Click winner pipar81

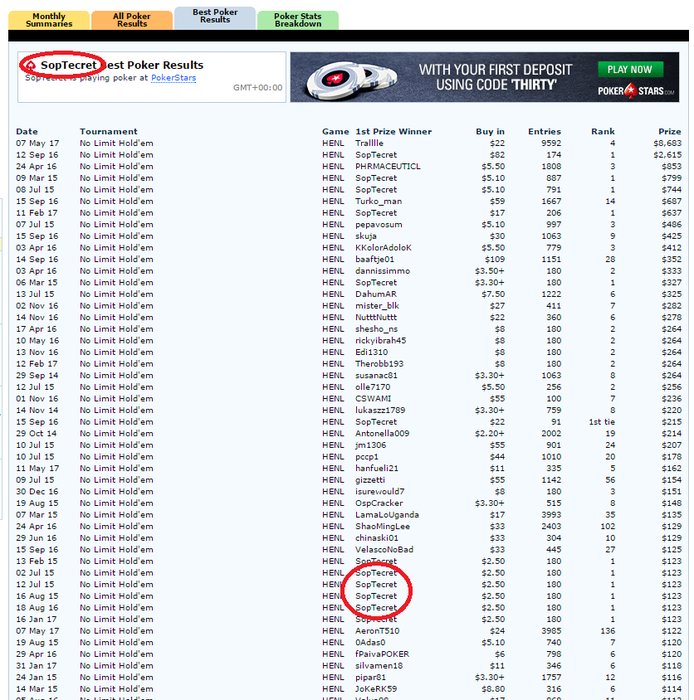click(370, 677)
